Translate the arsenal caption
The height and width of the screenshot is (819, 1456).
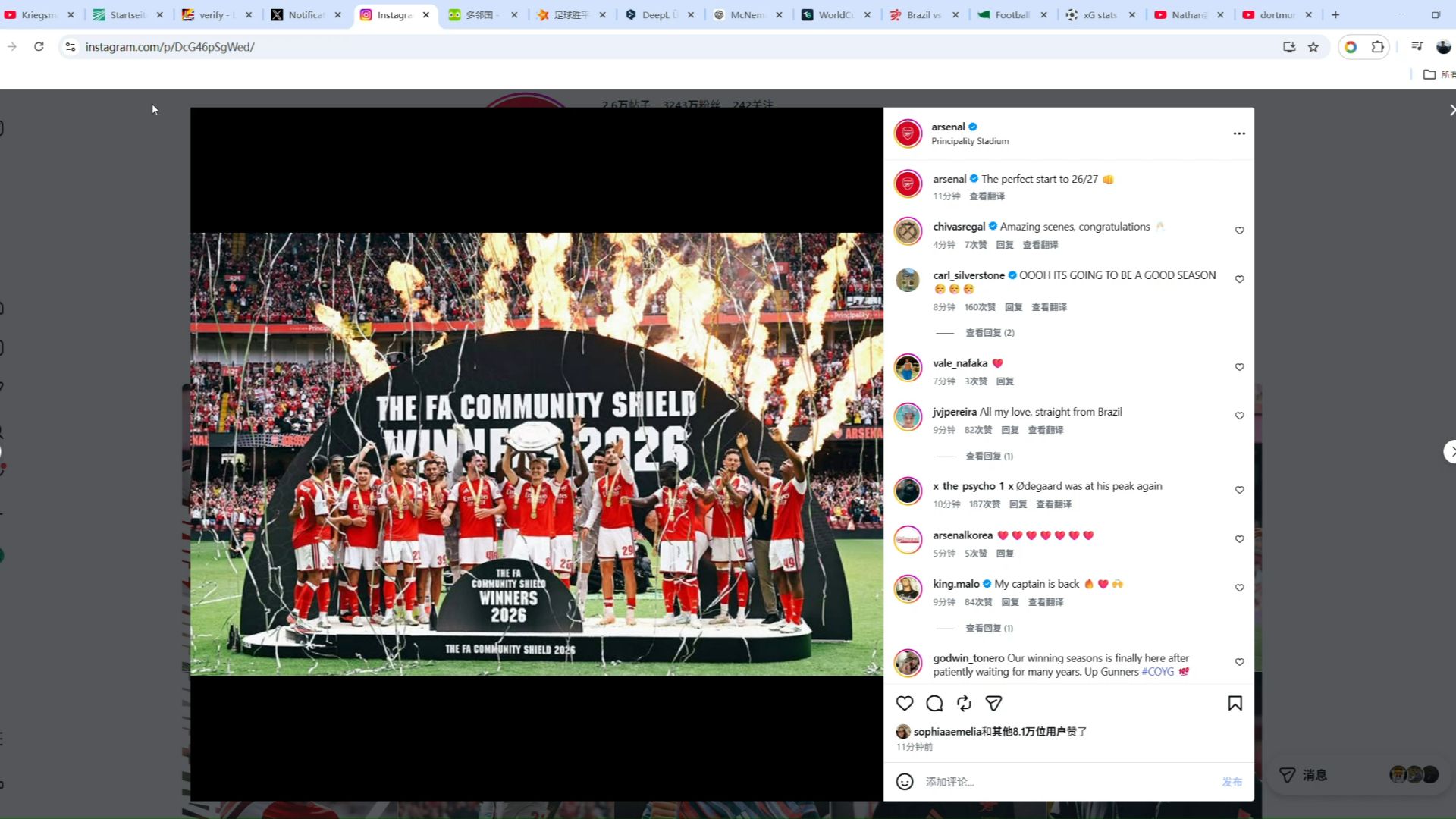[987, 196]
